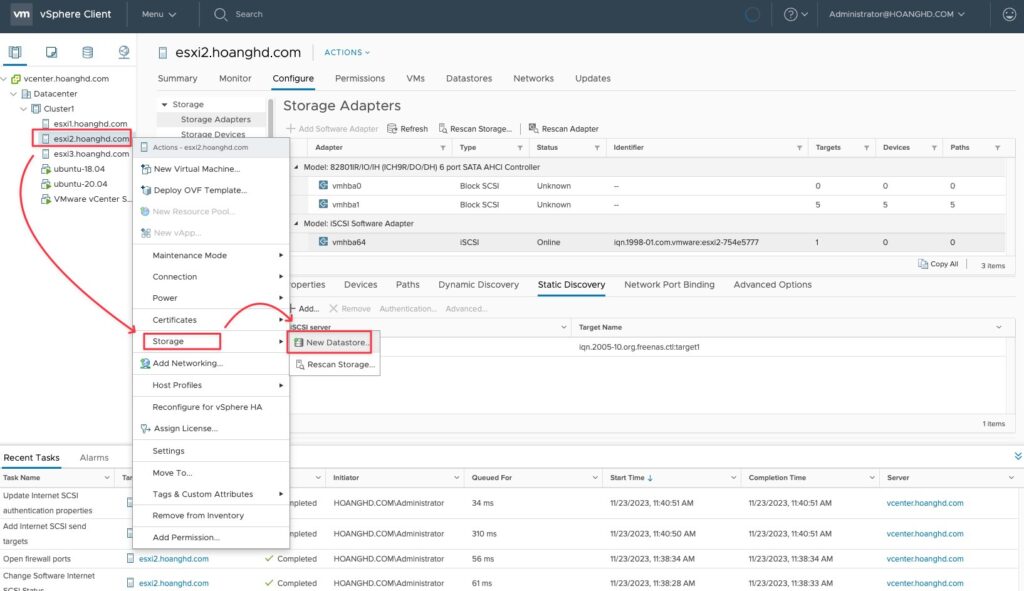
Task: Click Copy All below adapters table
Action: click(938, 264)
